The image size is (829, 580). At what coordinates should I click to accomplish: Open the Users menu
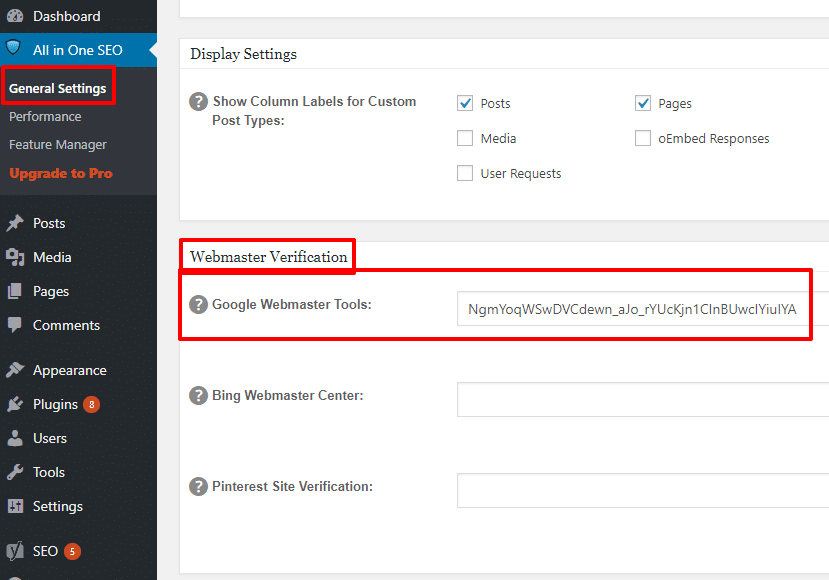[49, 438]
